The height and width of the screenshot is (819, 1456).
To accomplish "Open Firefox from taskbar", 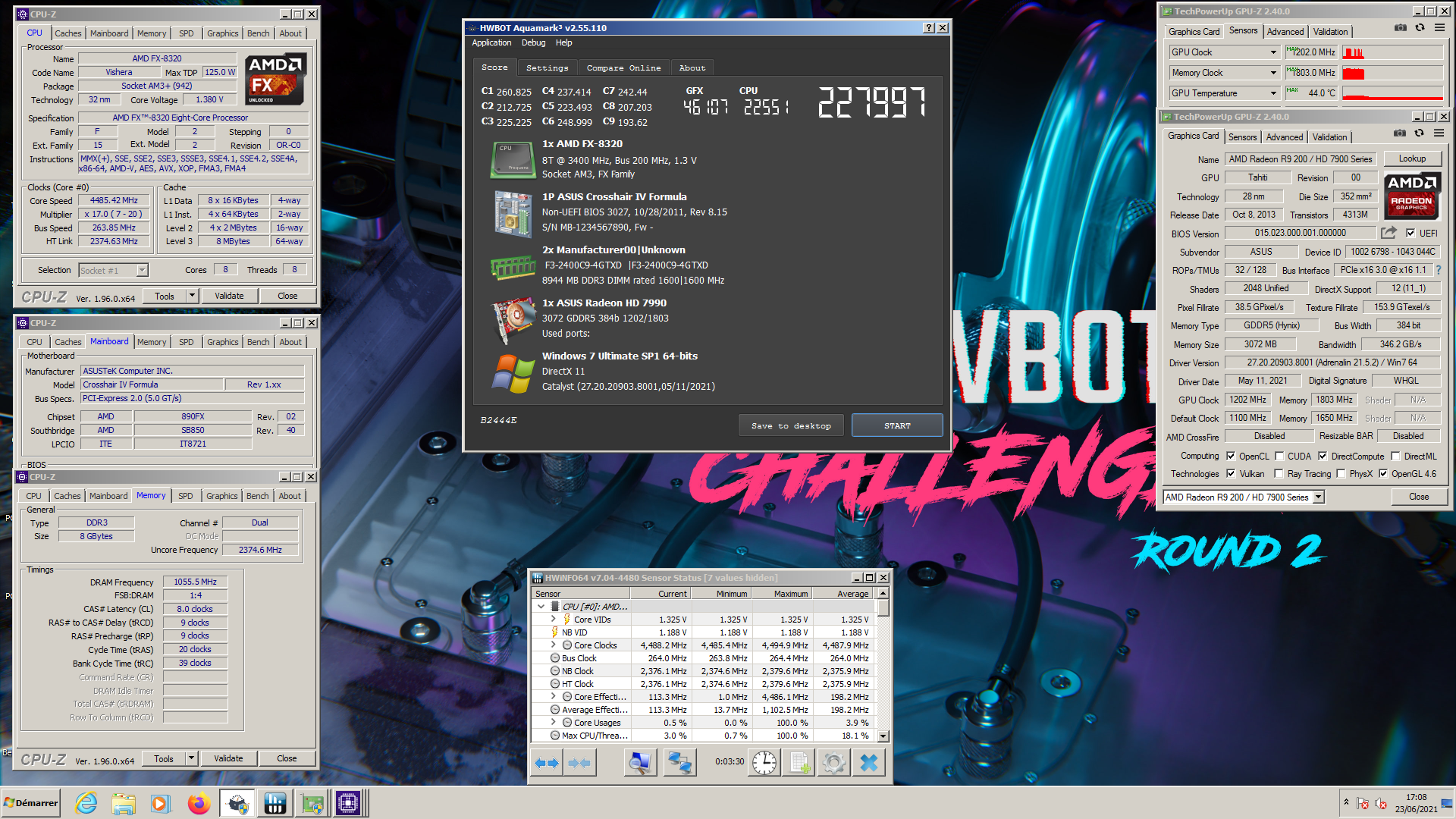I will click(199, 803).
